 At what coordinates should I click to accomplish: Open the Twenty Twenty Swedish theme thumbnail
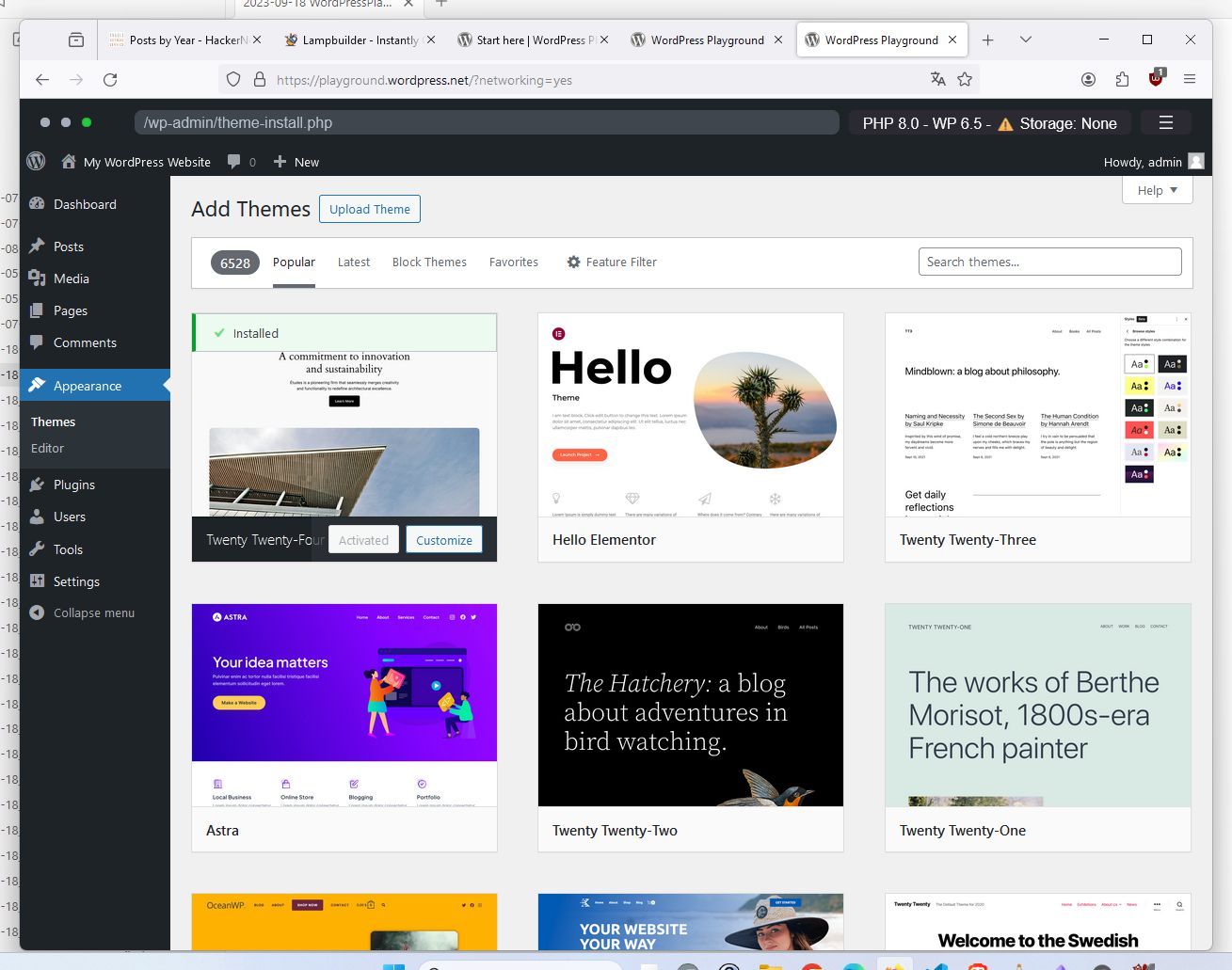[x=1038, y=922]
